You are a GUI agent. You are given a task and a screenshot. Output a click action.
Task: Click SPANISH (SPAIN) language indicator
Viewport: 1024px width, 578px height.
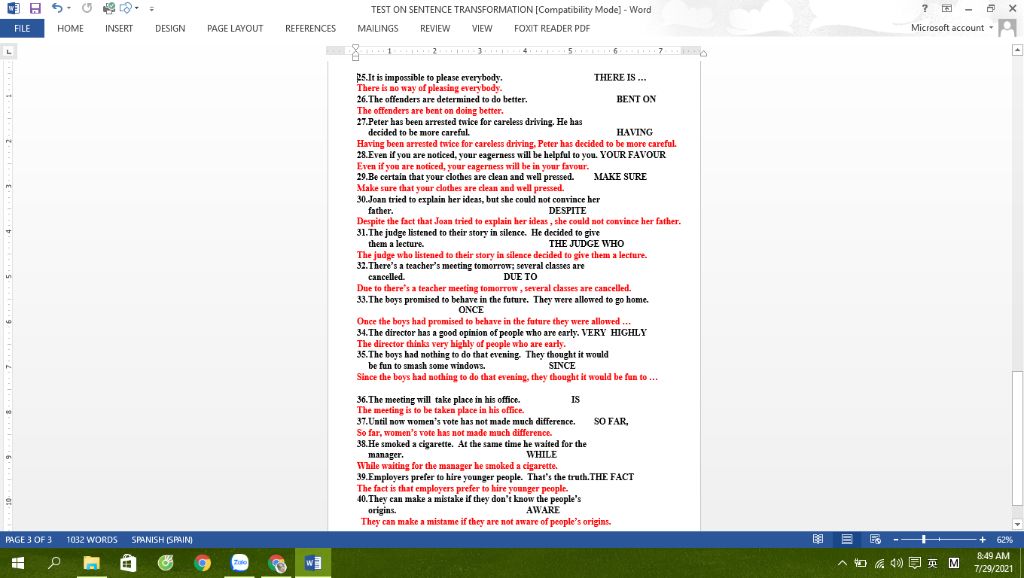pyautogui.click(x=162, y=539)
